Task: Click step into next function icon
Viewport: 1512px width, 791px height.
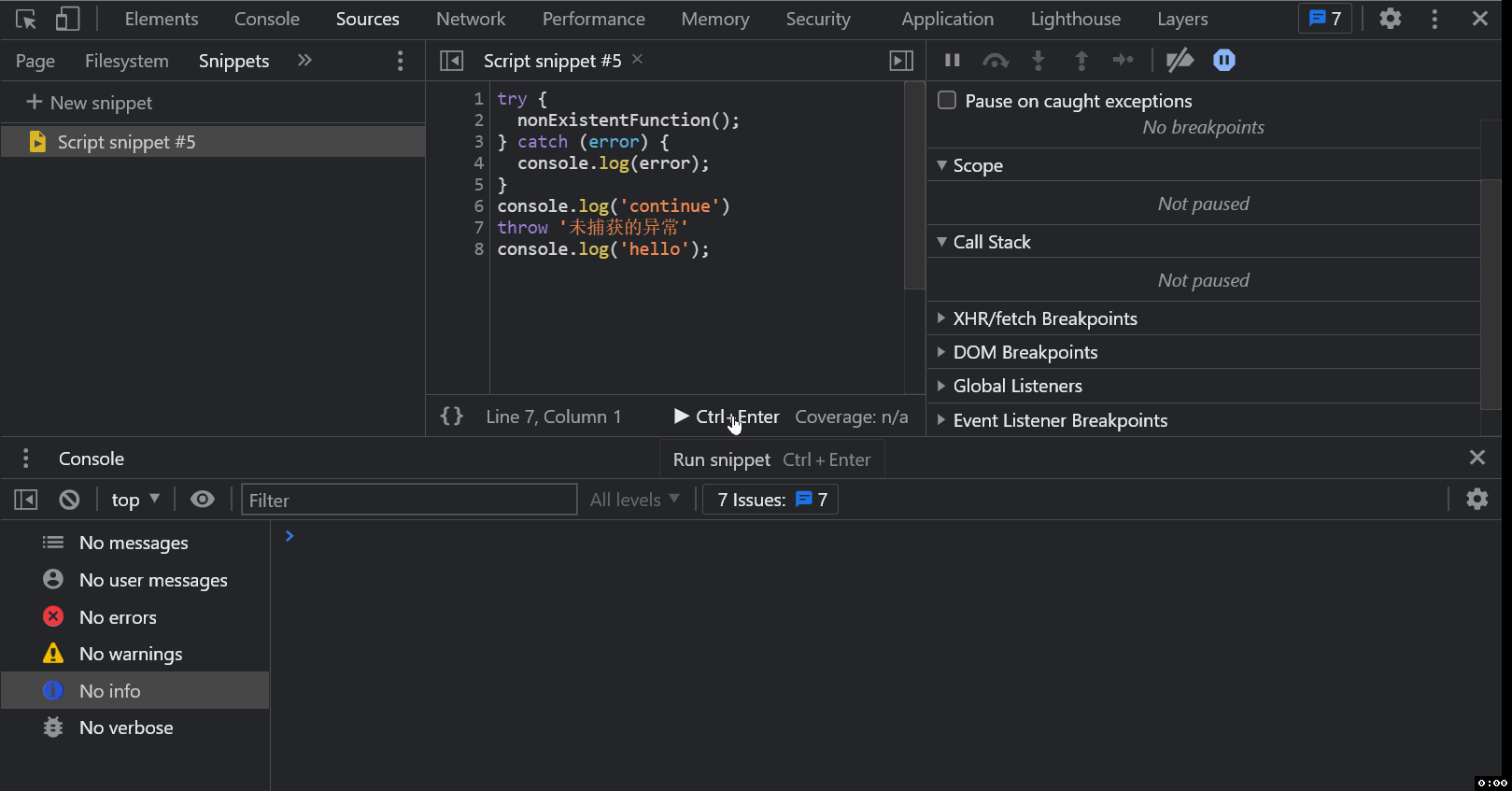Action: coord(1038,61)
